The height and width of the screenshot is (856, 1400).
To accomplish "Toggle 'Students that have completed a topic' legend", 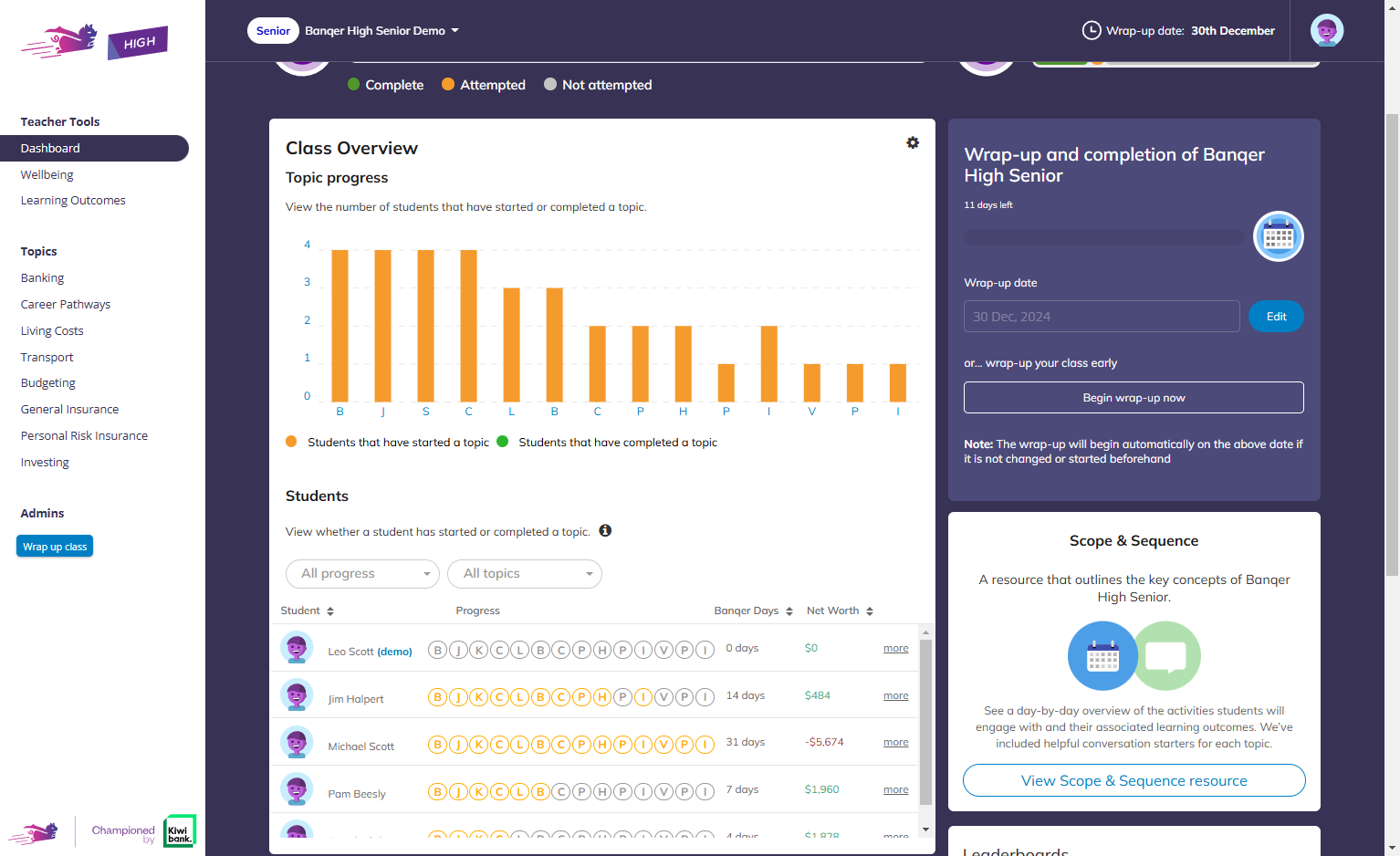I will 607,443.
